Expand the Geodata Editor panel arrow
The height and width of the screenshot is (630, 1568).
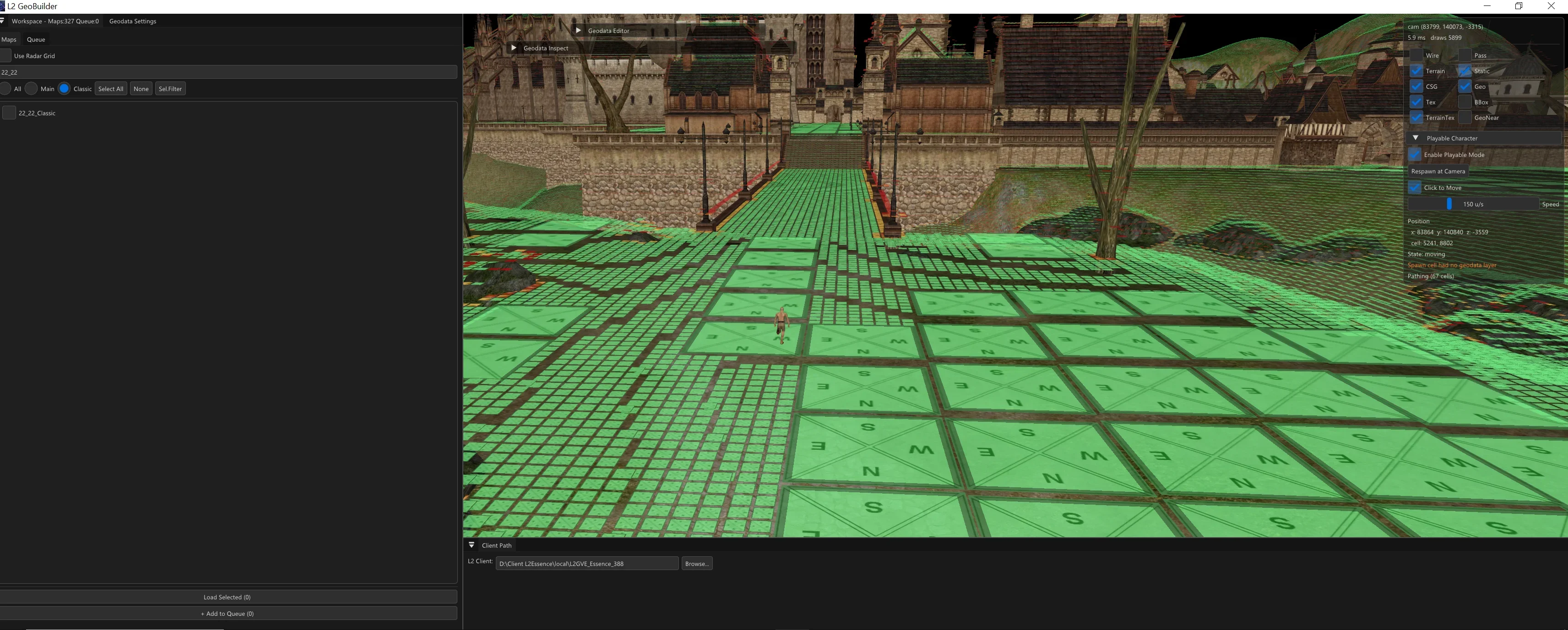[578, 30]
